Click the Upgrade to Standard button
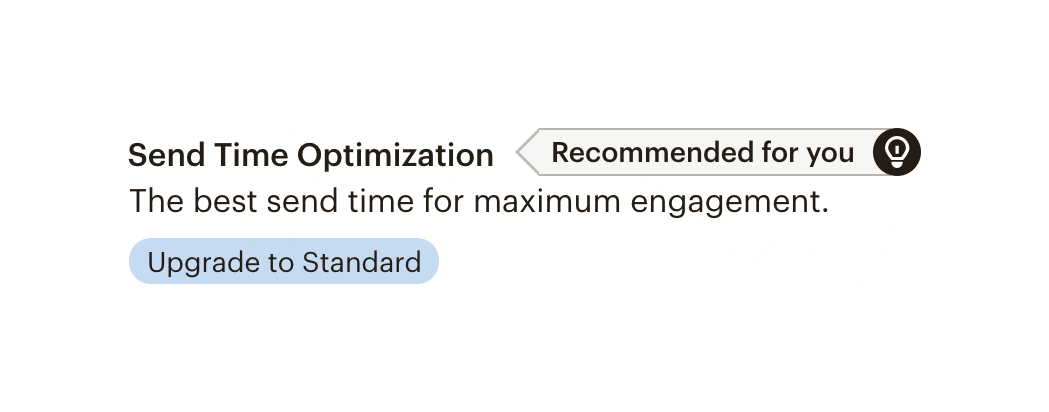The image size is (1049, 412). click(x=284, y=262)
